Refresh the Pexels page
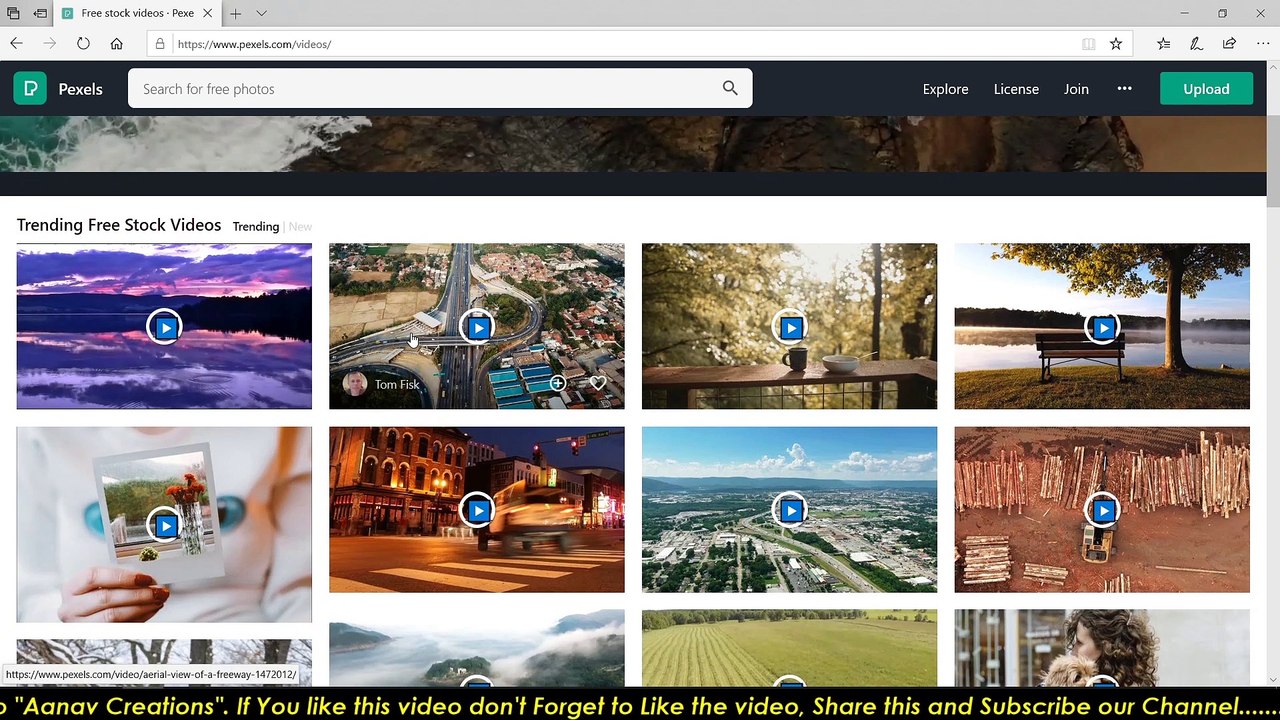 pos(83,44)
